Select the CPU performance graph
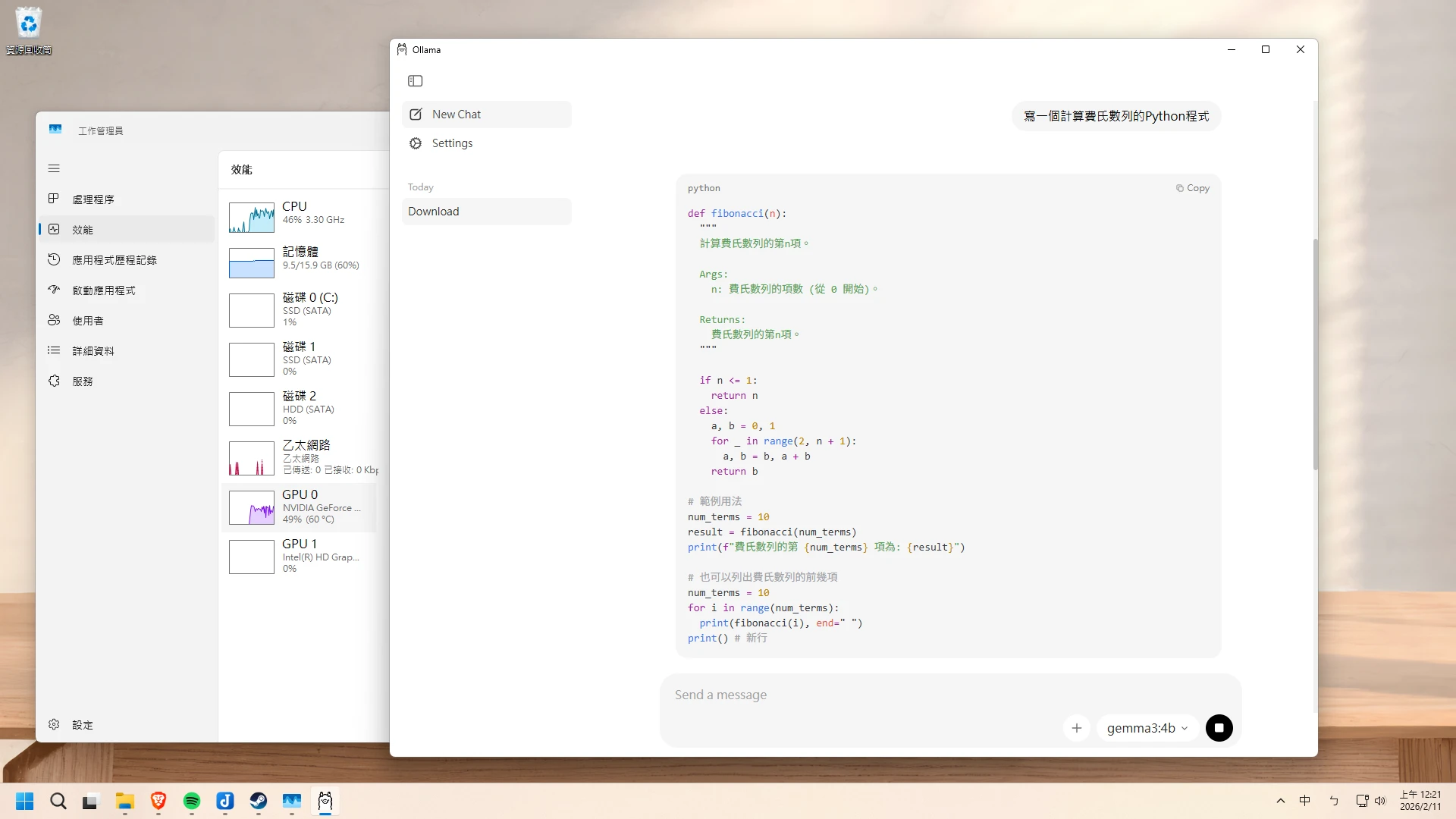The height and width of the screenshot is (819, 1456). tap(252, 218)
